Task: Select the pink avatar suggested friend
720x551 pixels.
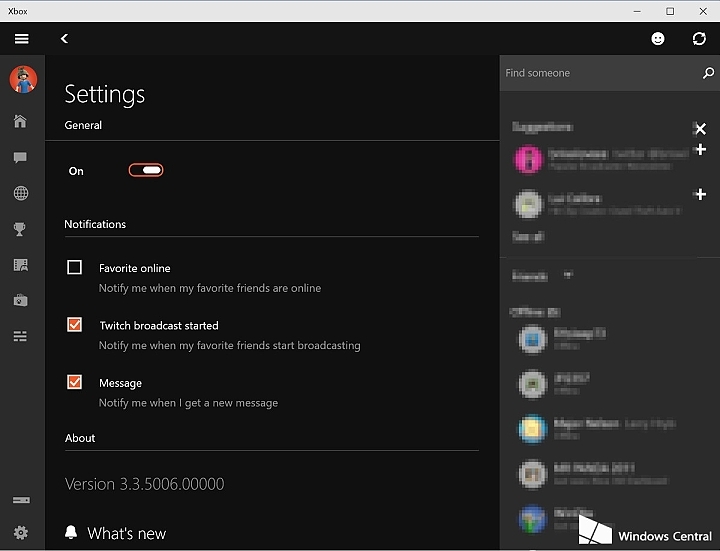Action: click(x=528, y=159)
